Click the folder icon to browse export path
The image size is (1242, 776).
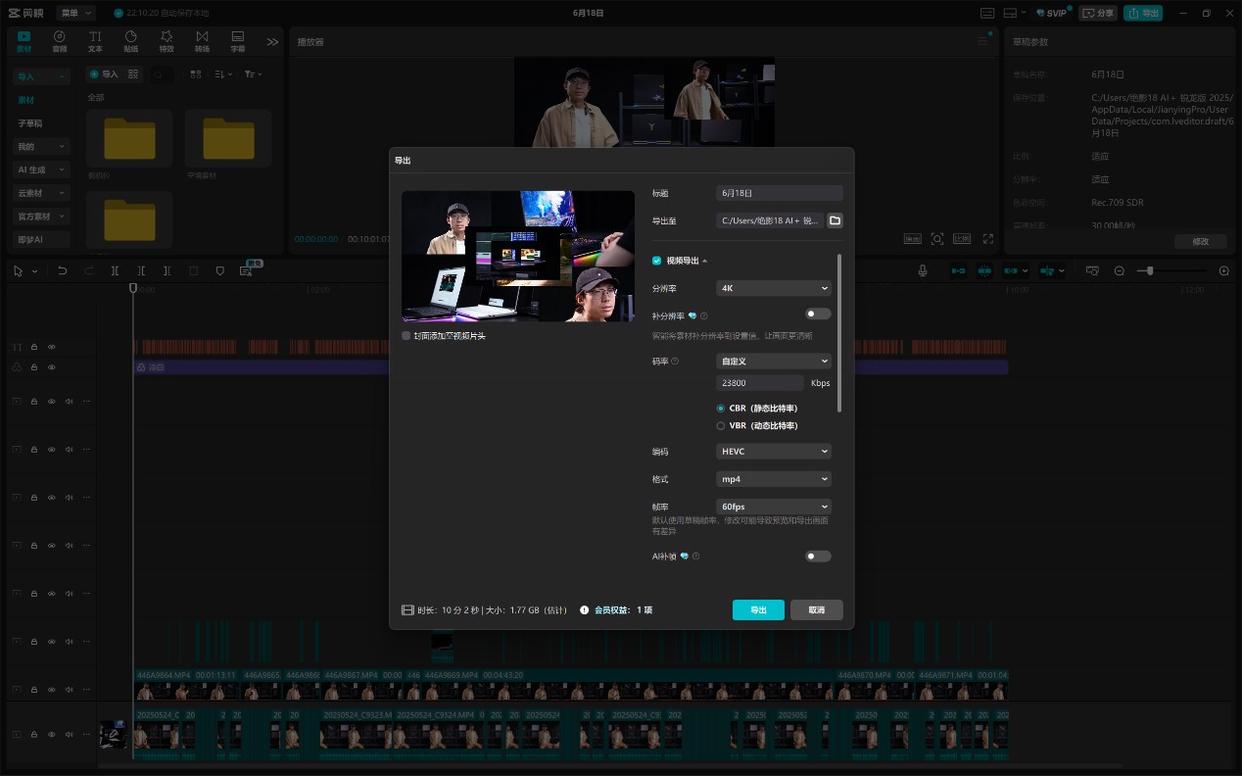coord(835,220)
